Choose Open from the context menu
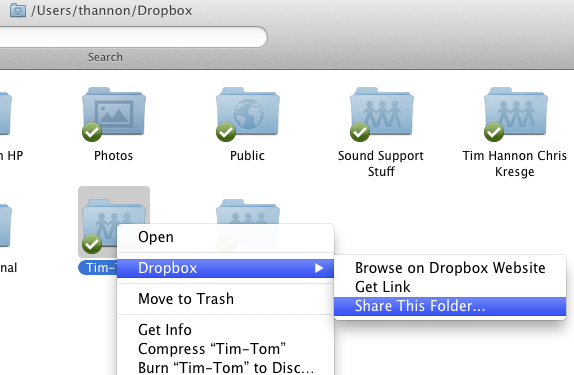 pos(226,237)
